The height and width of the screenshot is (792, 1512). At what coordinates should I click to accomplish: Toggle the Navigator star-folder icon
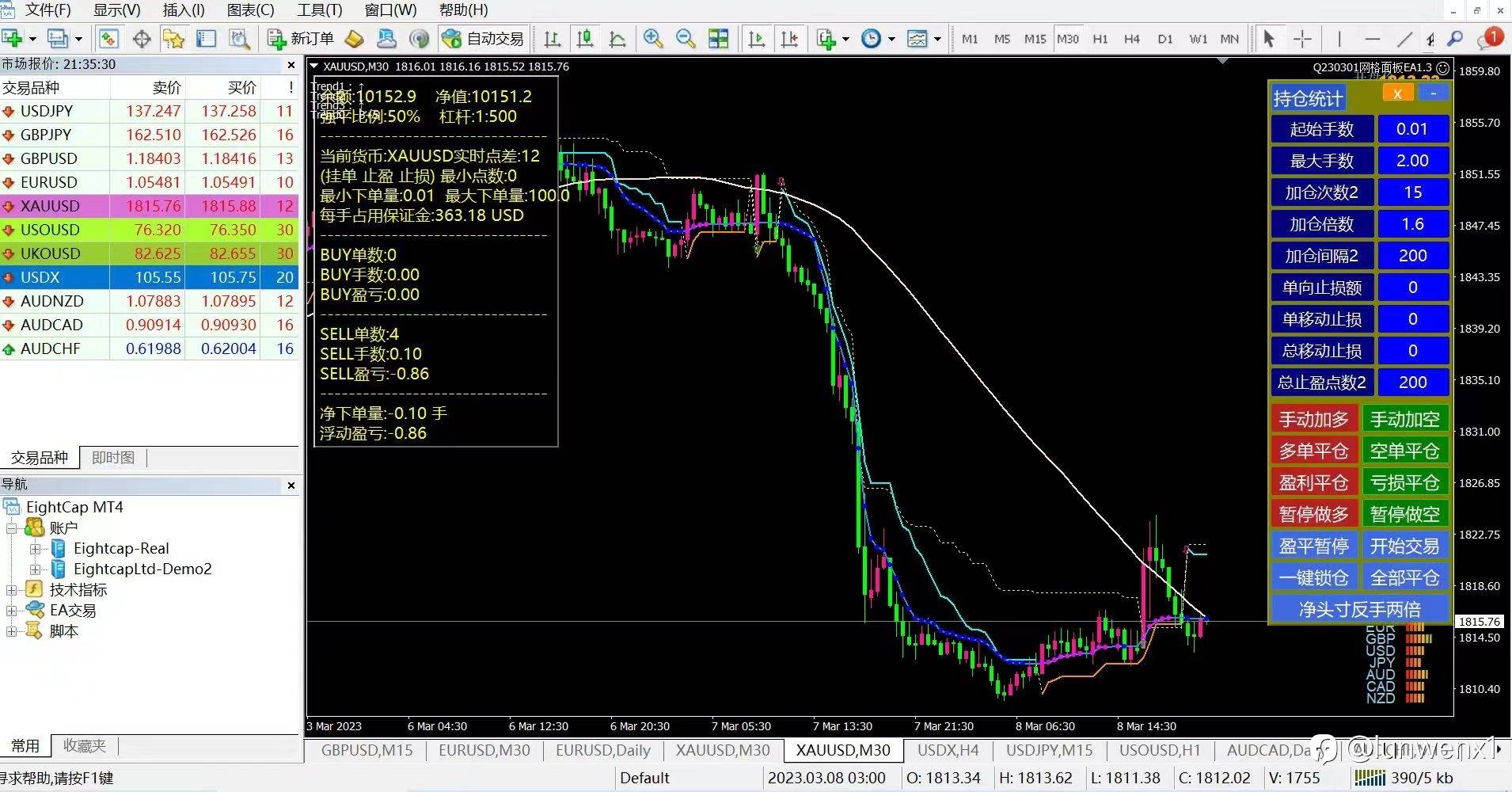point(173,38)
